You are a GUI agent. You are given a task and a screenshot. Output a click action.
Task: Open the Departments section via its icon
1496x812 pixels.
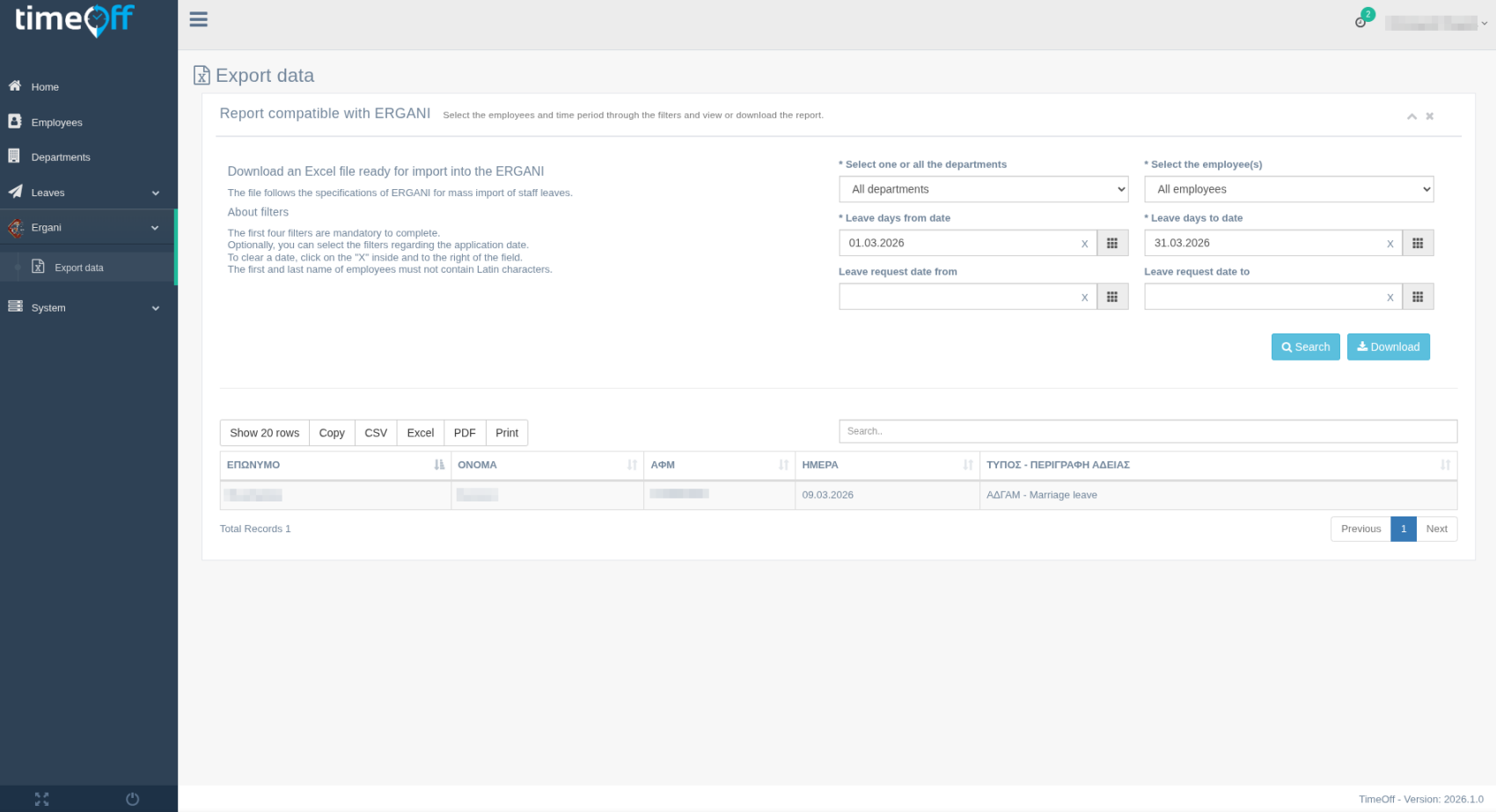[x=14, y=157]
